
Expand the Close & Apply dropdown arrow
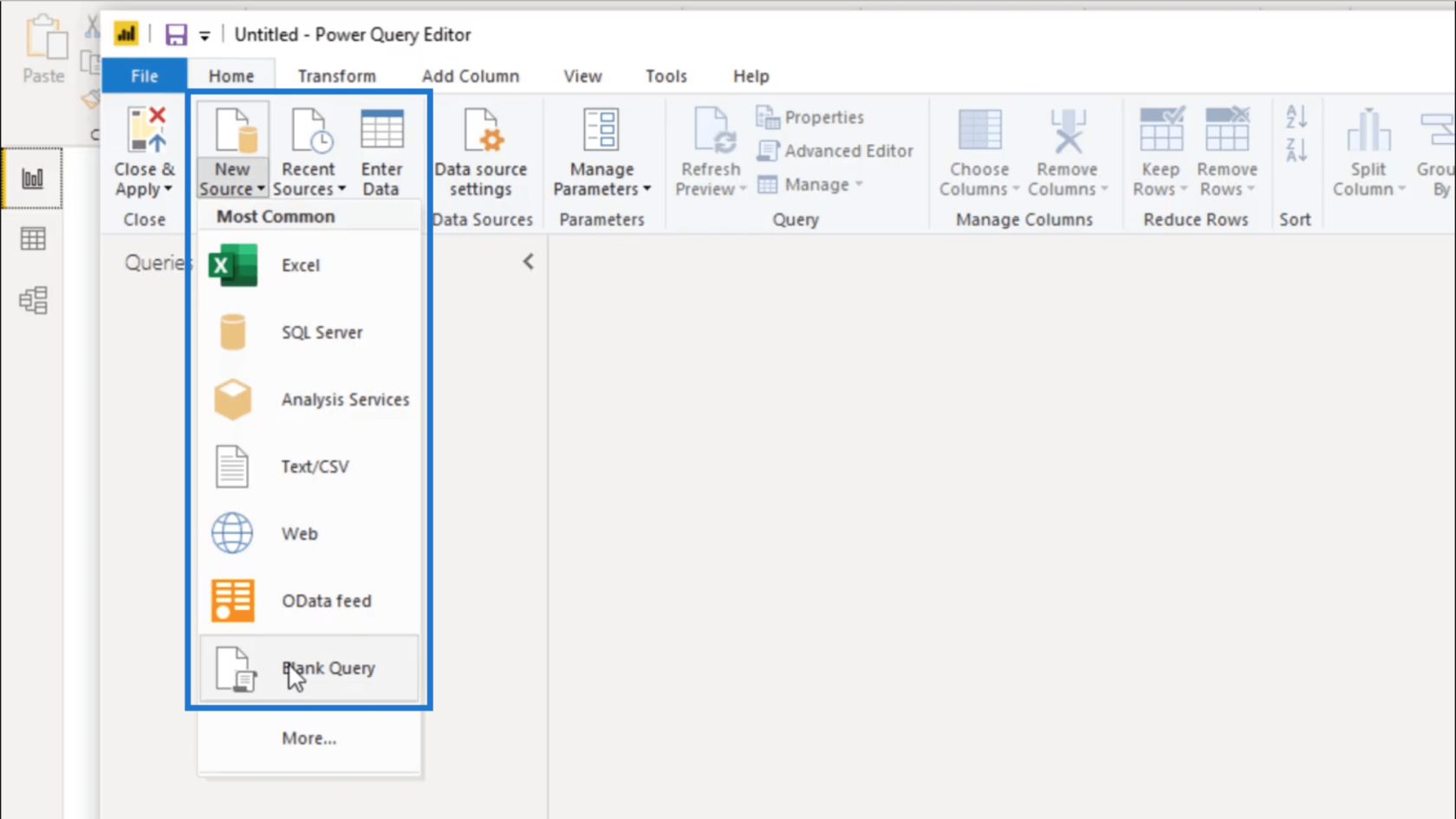(168, 189)
